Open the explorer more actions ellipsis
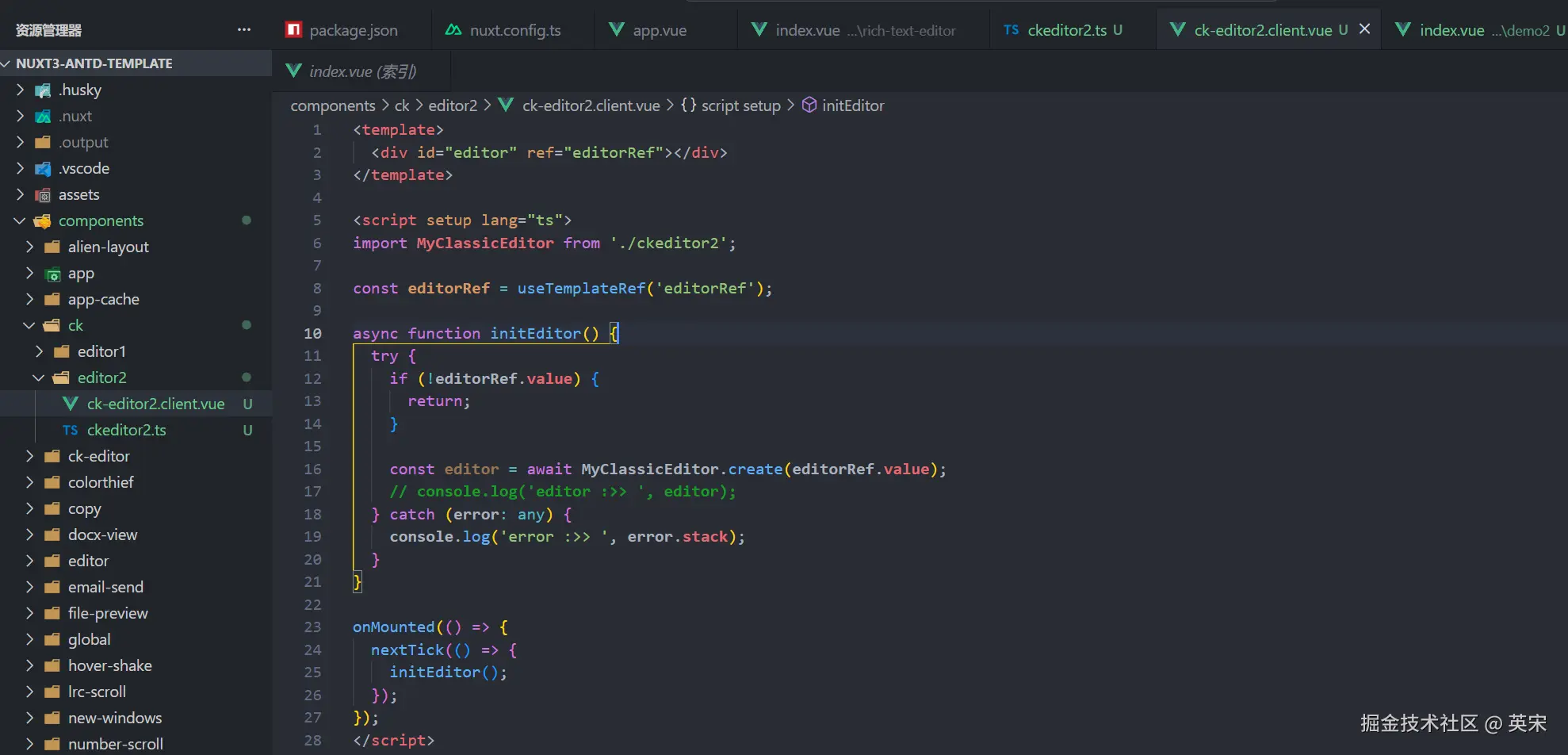 pyautogui.click(x=244, y=30)
